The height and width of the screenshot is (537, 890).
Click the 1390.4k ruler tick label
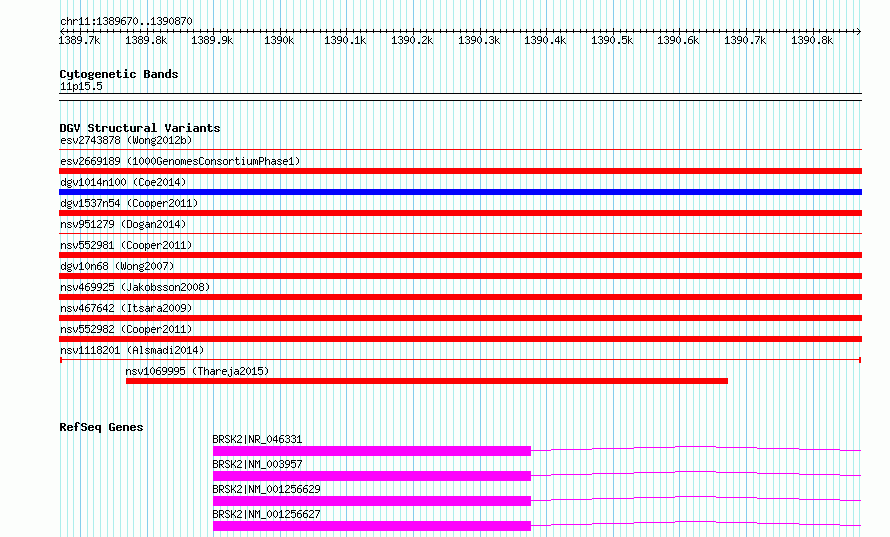point(545,40)
